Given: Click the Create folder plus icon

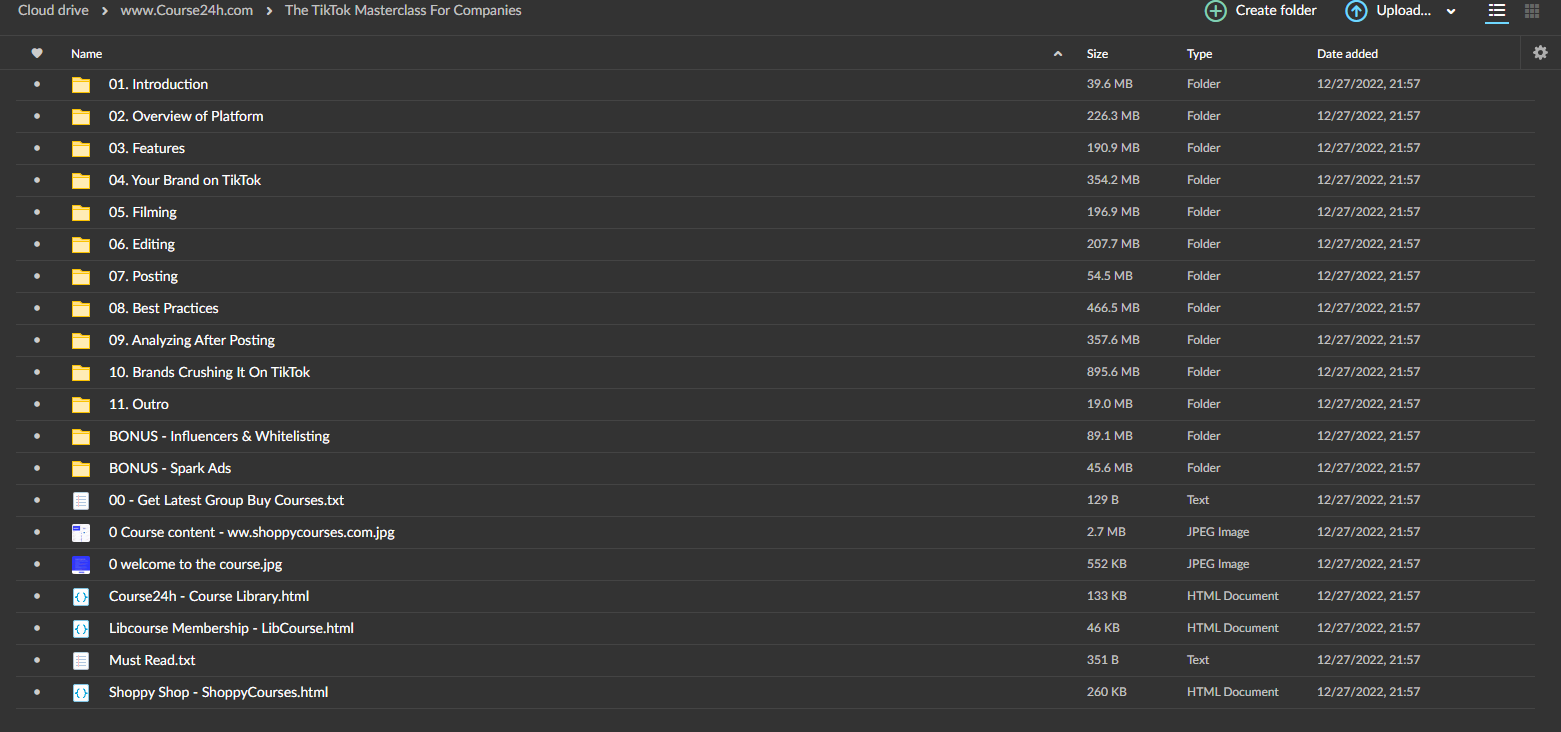Looking at the screenshot, I should tap(1215, 11).
